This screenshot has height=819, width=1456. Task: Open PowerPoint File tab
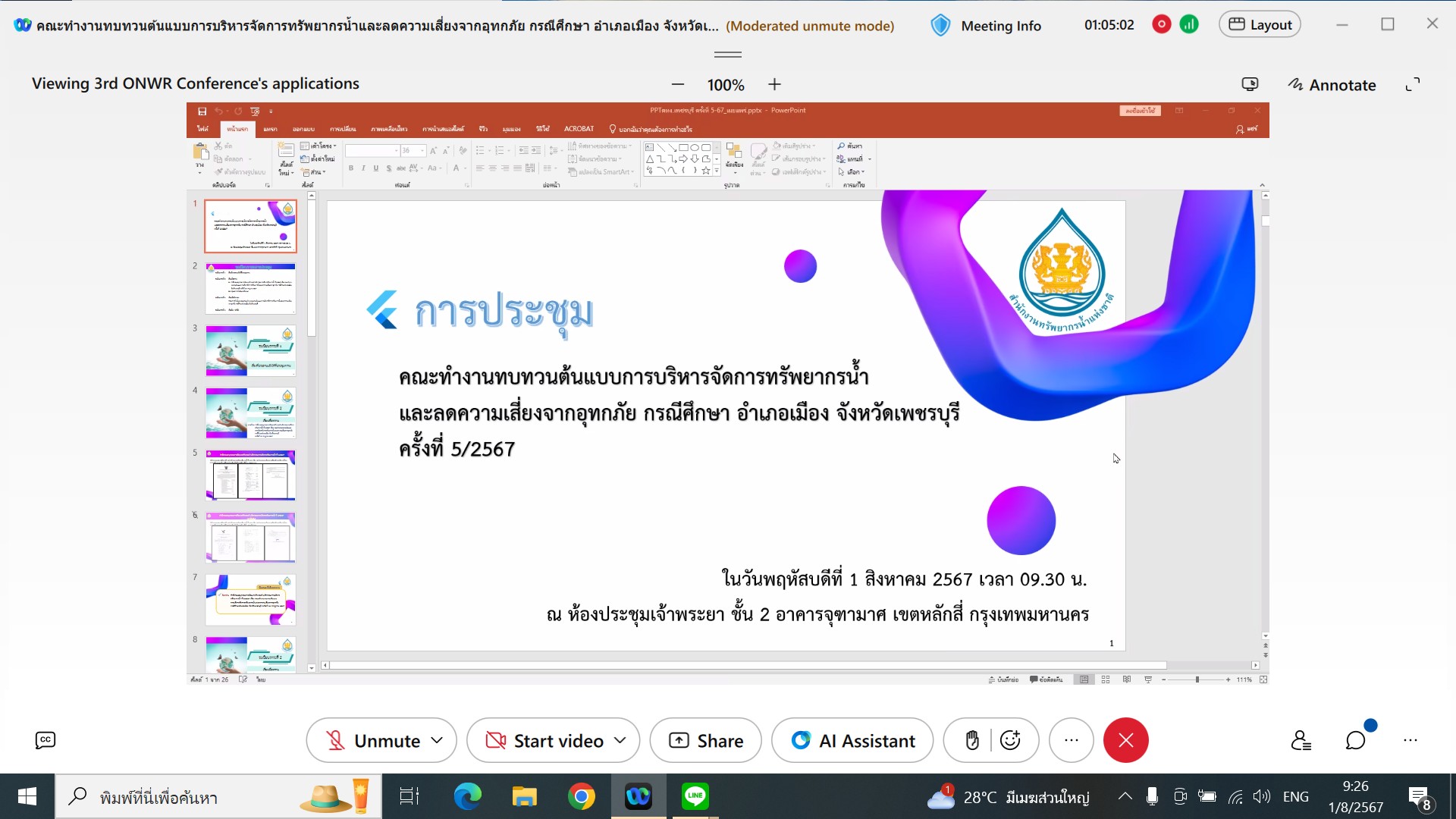coord(203,129)
